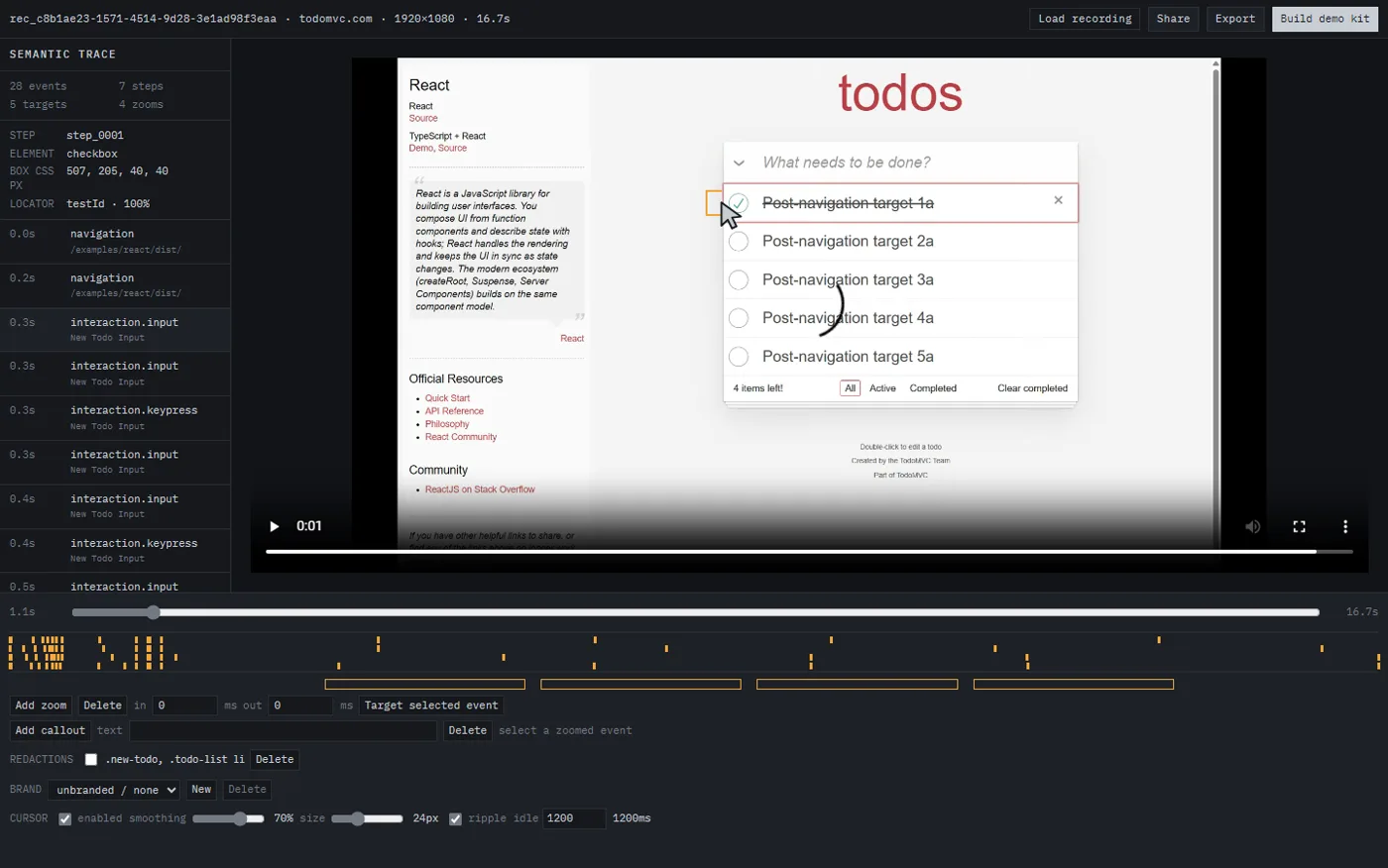Select the Active filter in todo preview

(x=882, y=388)
